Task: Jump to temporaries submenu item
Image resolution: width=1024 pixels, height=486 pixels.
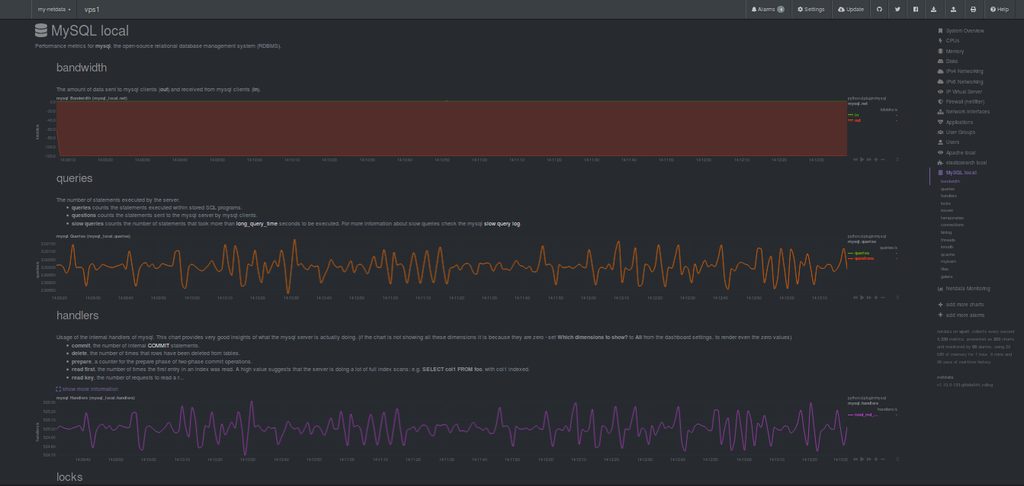Action: (952, 218)
